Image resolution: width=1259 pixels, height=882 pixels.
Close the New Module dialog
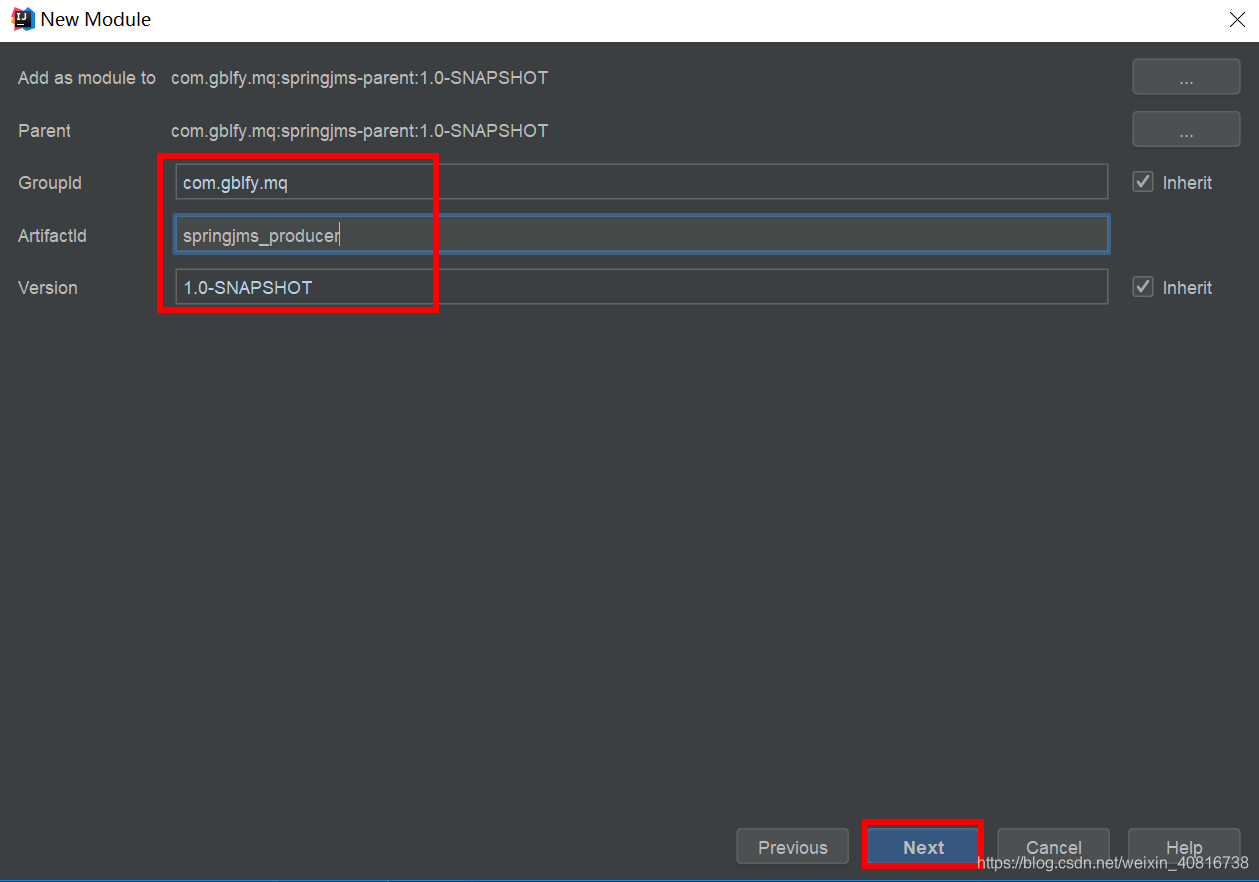pos(1236,19)
